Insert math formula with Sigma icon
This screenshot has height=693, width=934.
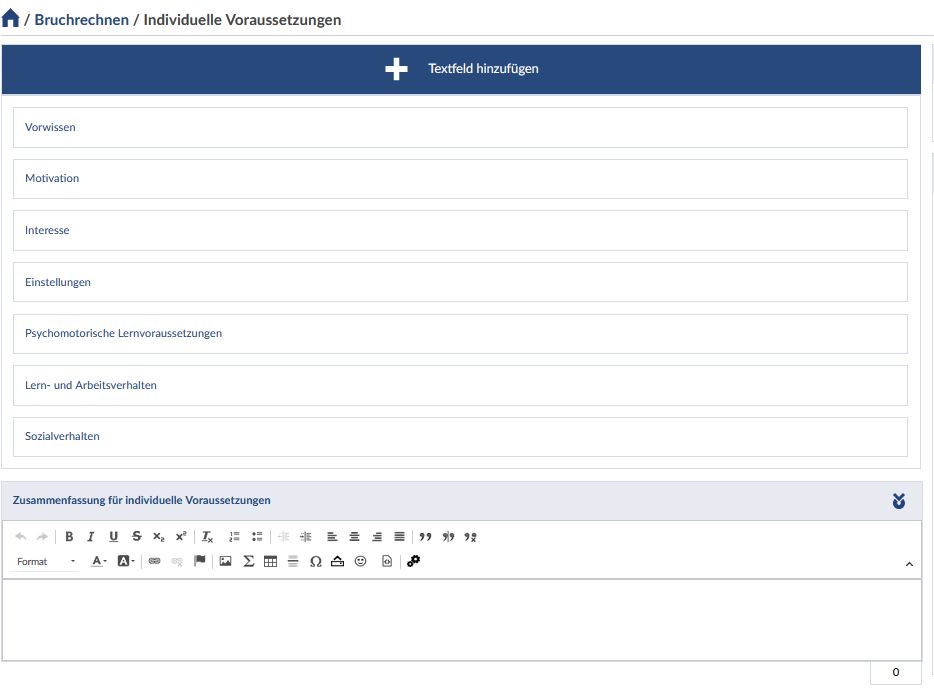pyautogui.click(x=248, y=562)
